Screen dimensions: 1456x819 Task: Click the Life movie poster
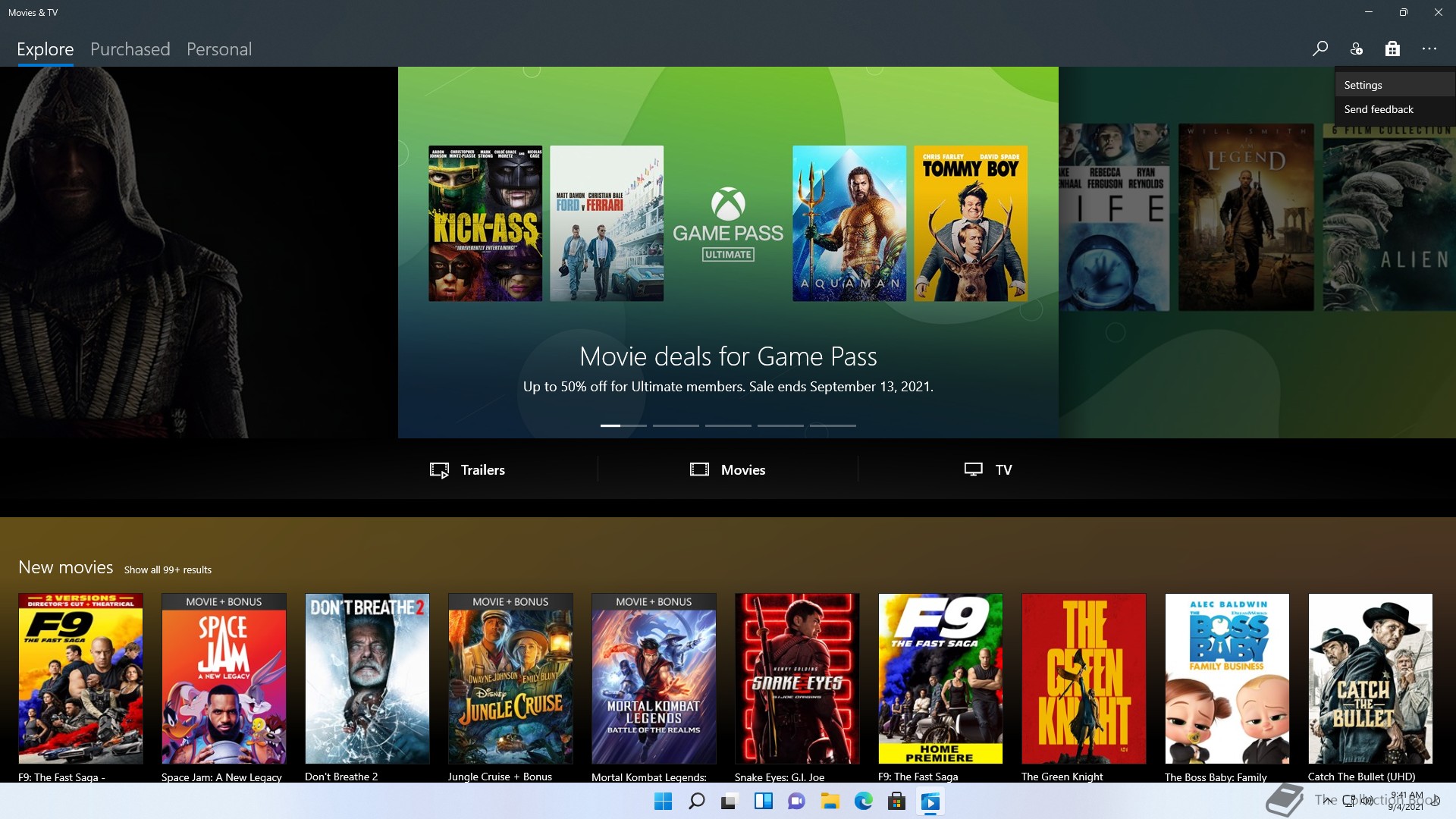pos(1114,217)
